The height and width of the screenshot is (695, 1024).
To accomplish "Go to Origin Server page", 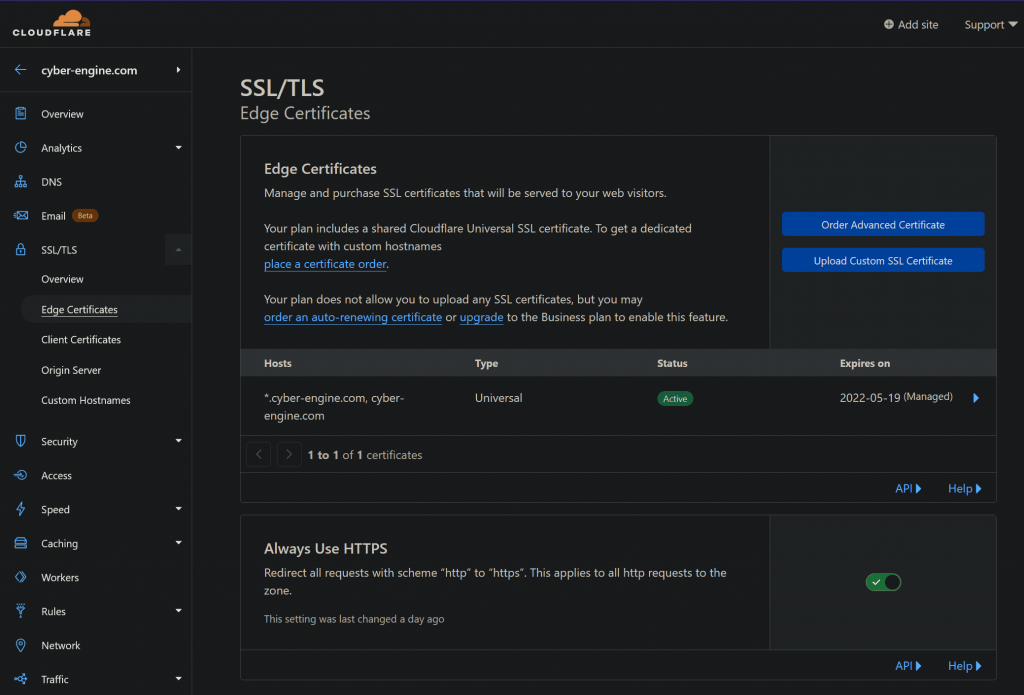I will [x=71, y=370].
